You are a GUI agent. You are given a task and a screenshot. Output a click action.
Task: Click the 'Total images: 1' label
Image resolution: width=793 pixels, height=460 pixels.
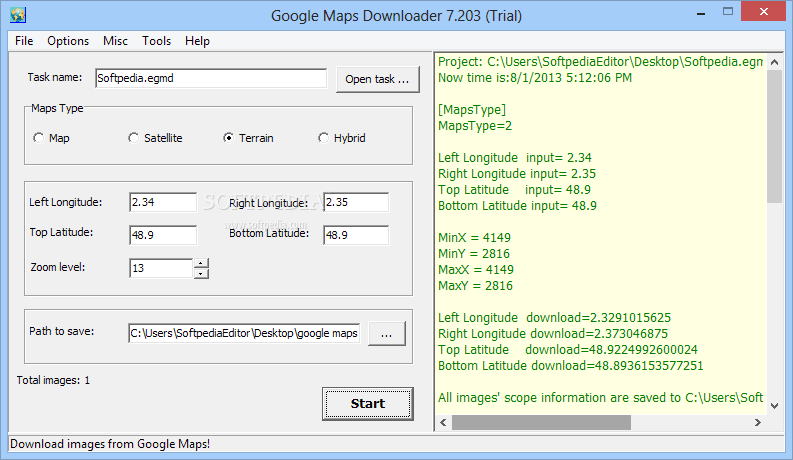pos(53,380)
